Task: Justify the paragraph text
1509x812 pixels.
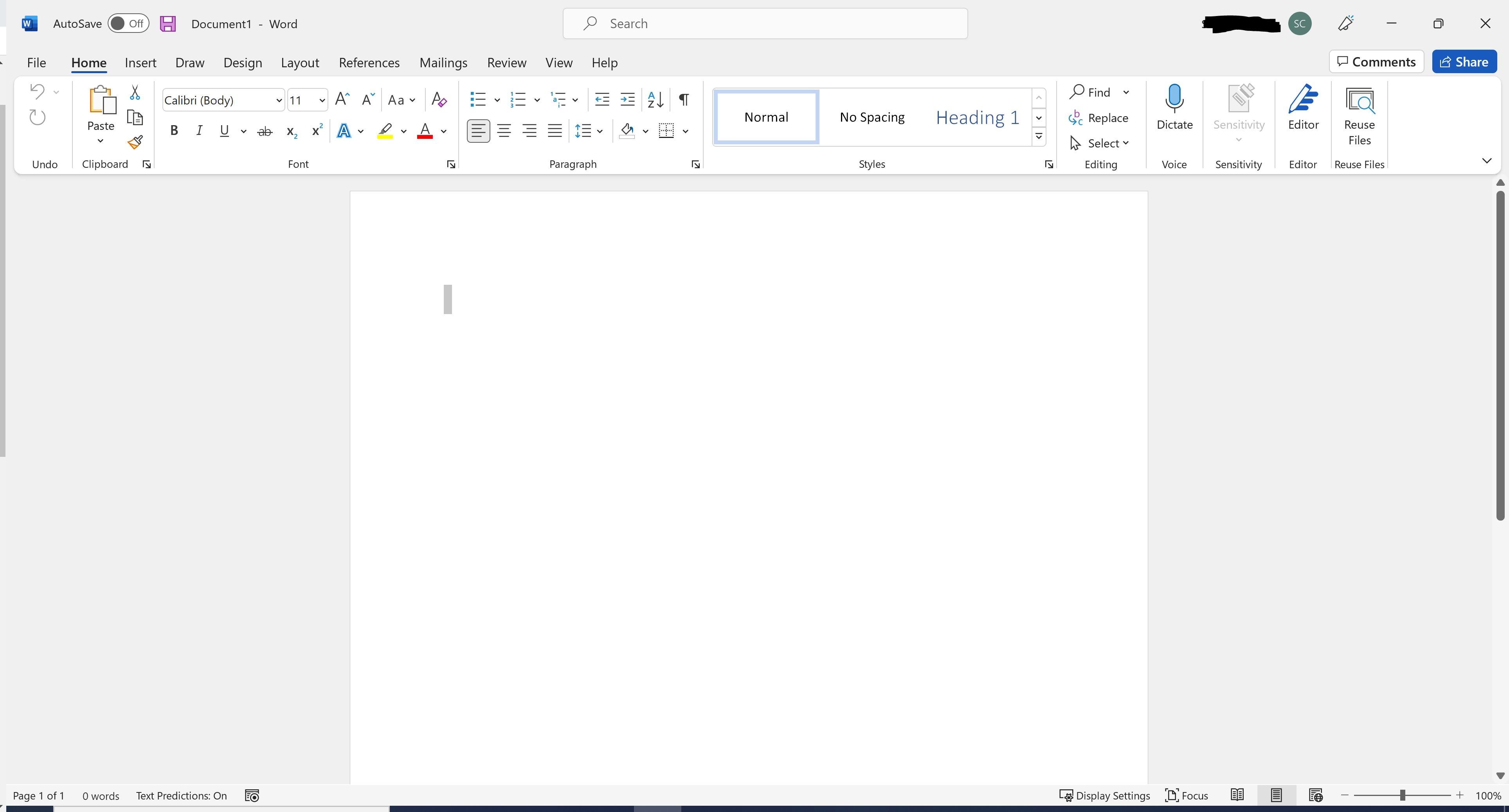Action: (x=554, y=131)
